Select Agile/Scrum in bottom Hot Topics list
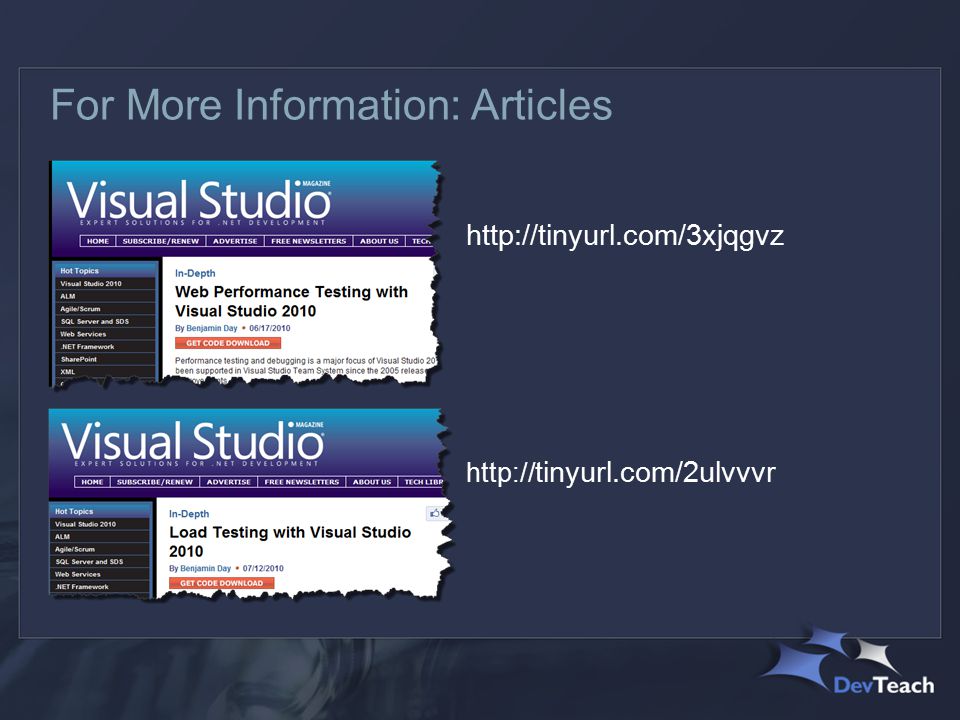Screen dimensions: 960x720 [100, 549]
